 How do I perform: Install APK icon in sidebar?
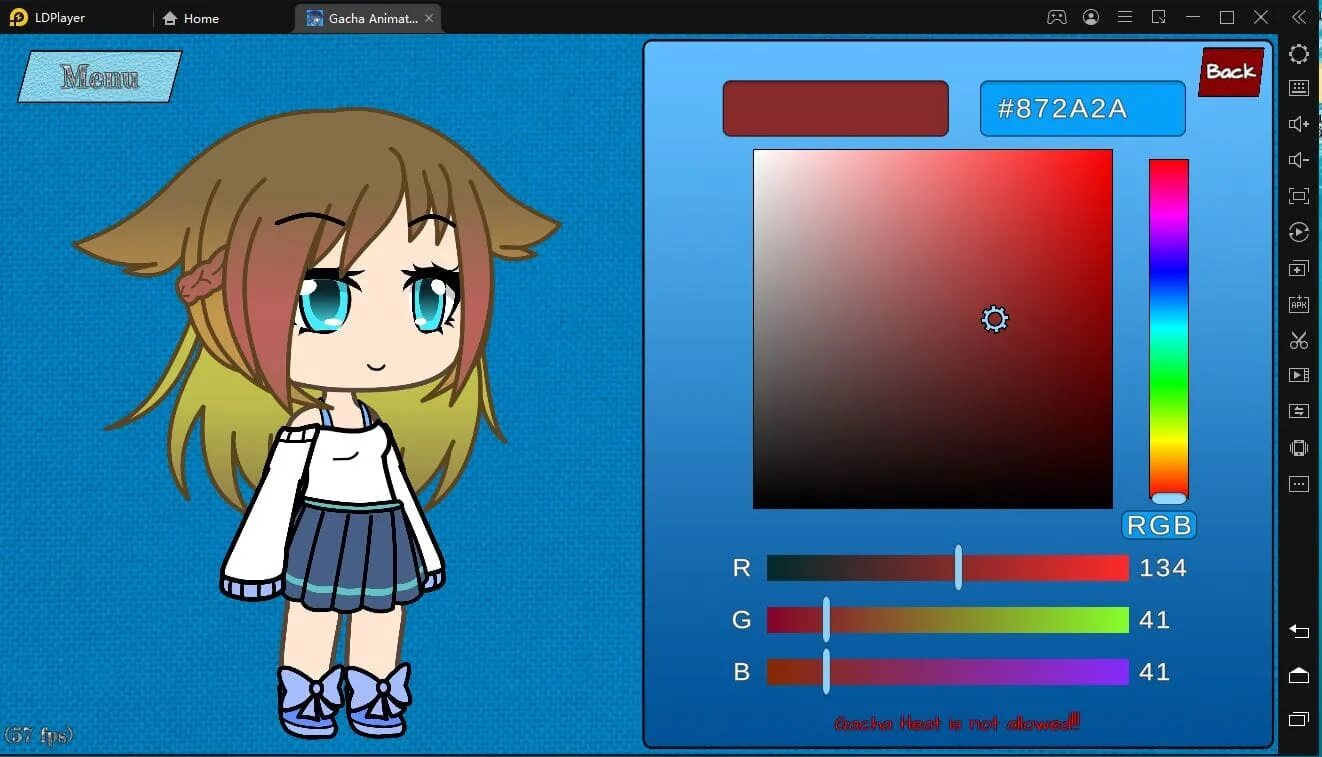(x=1298, y=304)
